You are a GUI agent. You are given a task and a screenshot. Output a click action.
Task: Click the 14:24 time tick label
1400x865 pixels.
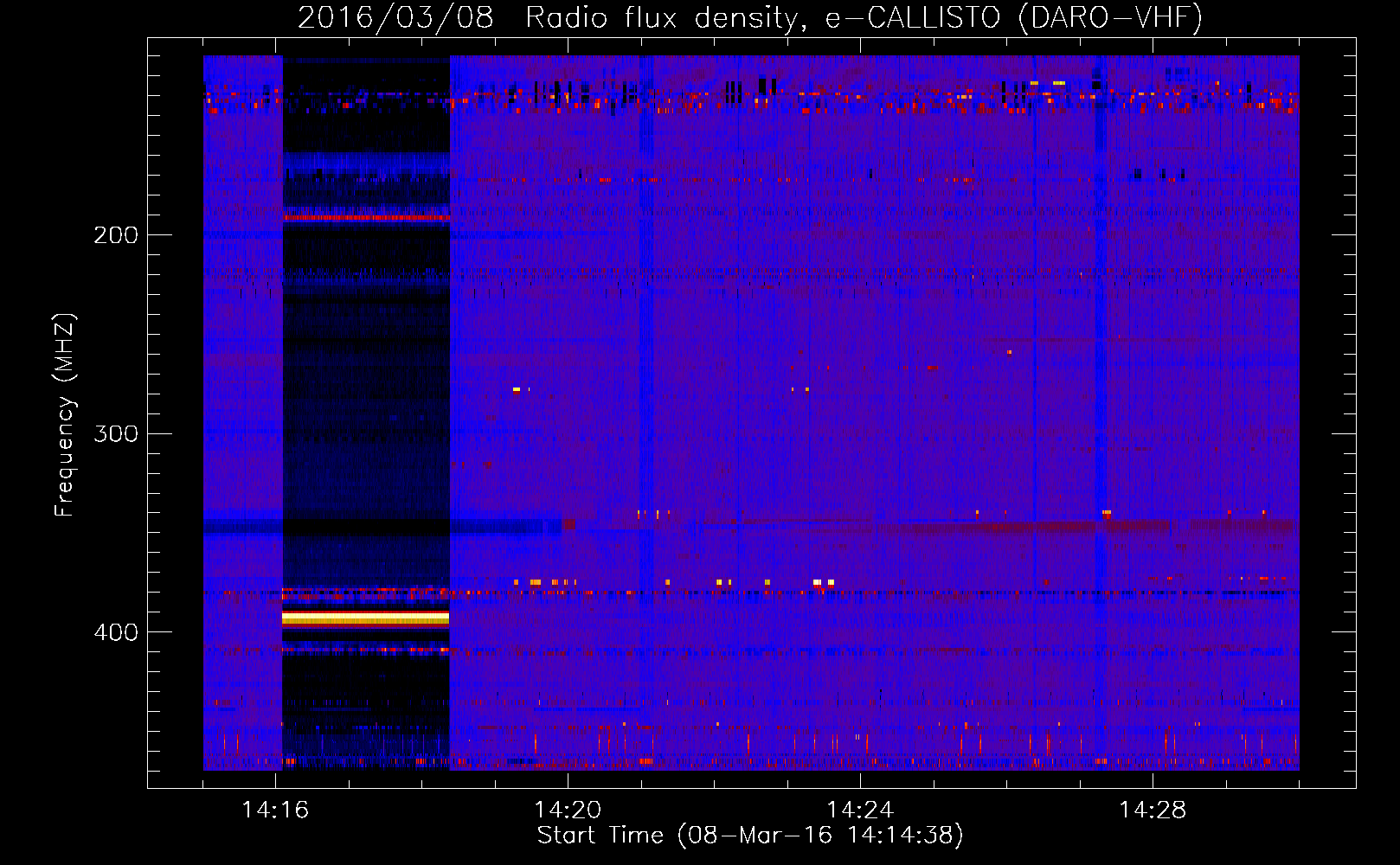coord(860,810)
